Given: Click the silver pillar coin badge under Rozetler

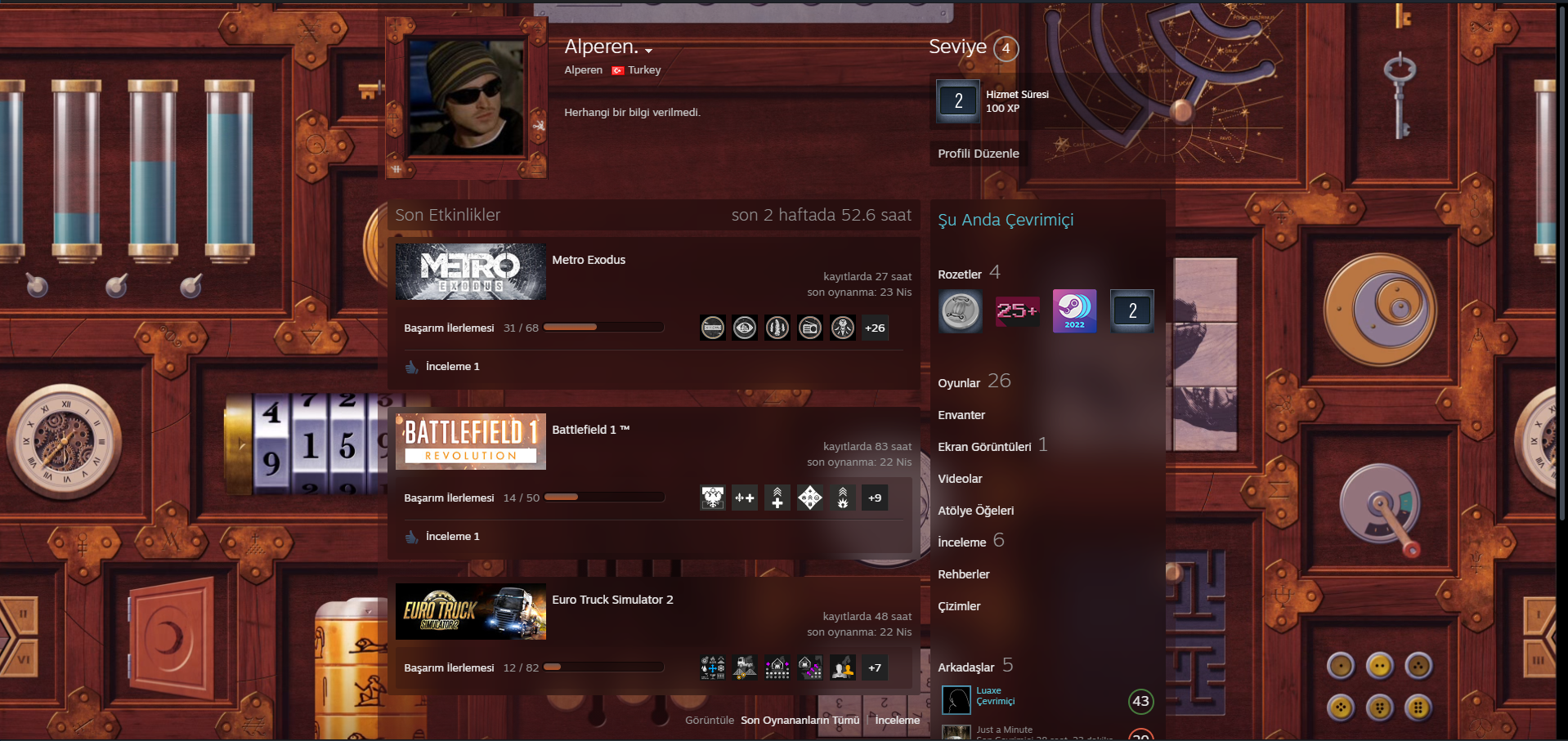Looking at the screenshot, I should (x=960, y=310).
